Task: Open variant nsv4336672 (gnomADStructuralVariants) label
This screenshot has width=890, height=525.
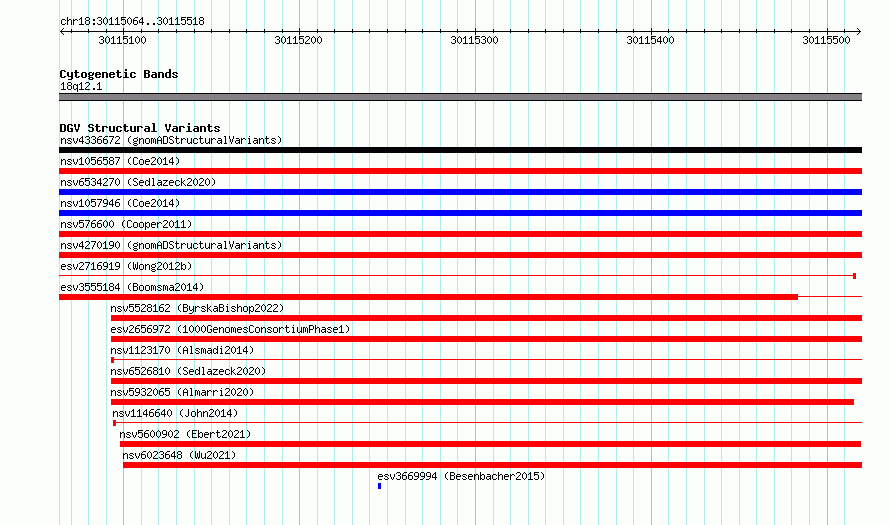Action: [171, 140]
